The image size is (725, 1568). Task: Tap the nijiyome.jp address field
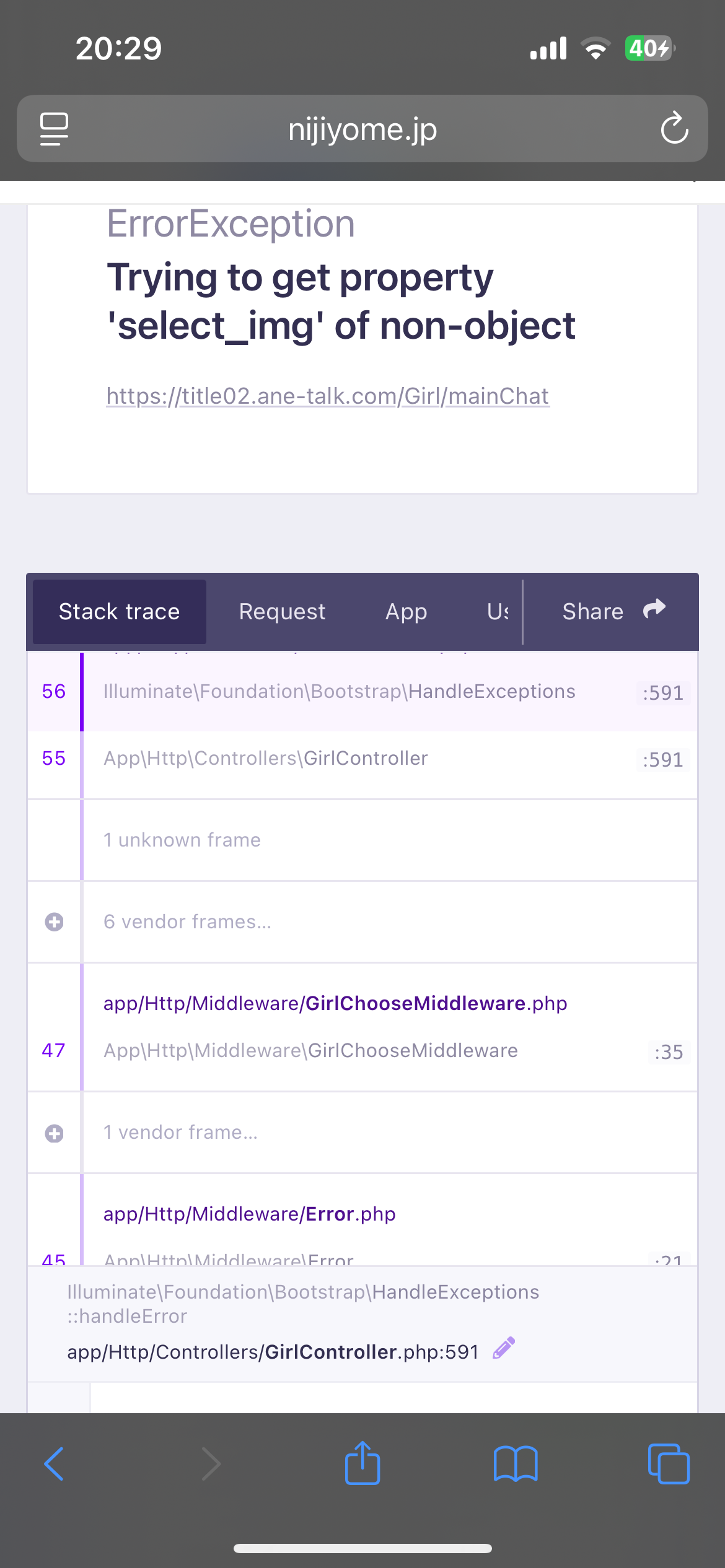point(362,129)
